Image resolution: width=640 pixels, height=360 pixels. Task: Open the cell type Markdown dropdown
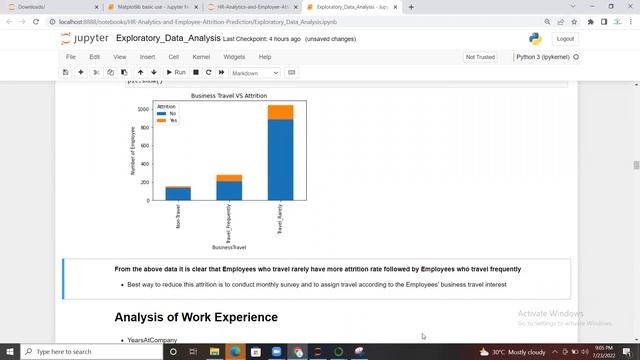point(255,73)
